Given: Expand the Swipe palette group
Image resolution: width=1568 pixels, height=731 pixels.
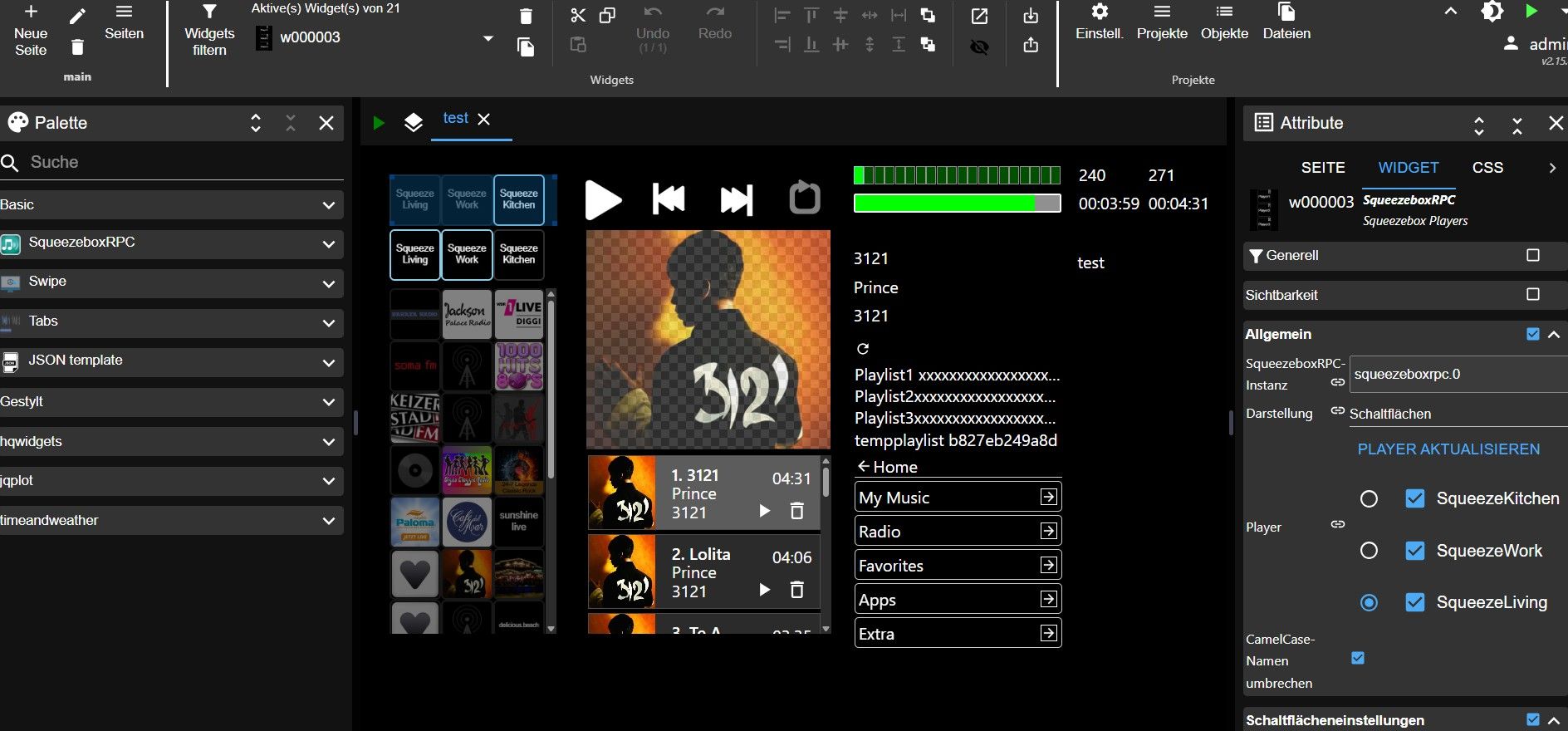Looking at the screenshot, I should [172, 282].
